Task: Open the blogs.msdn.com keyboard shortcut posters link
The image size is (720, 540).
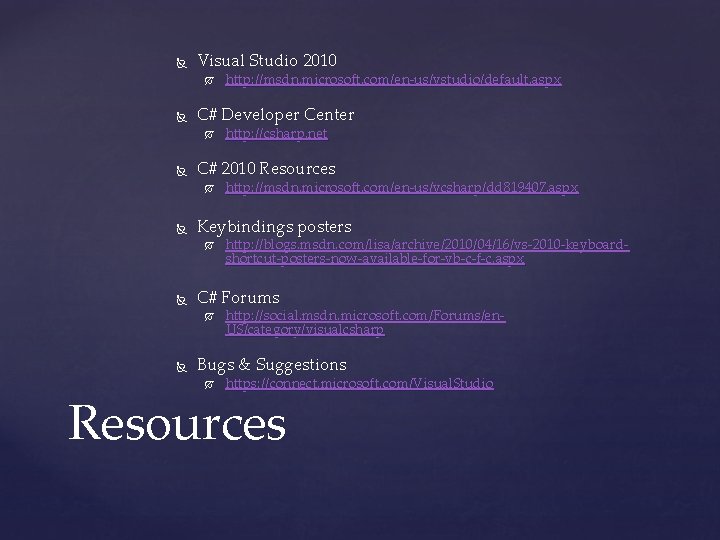Action: [427, 252]
